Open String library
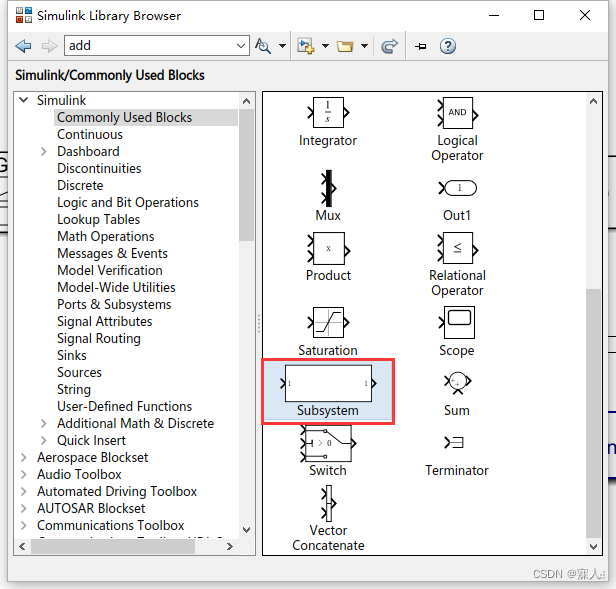 (x=74, y=389)
